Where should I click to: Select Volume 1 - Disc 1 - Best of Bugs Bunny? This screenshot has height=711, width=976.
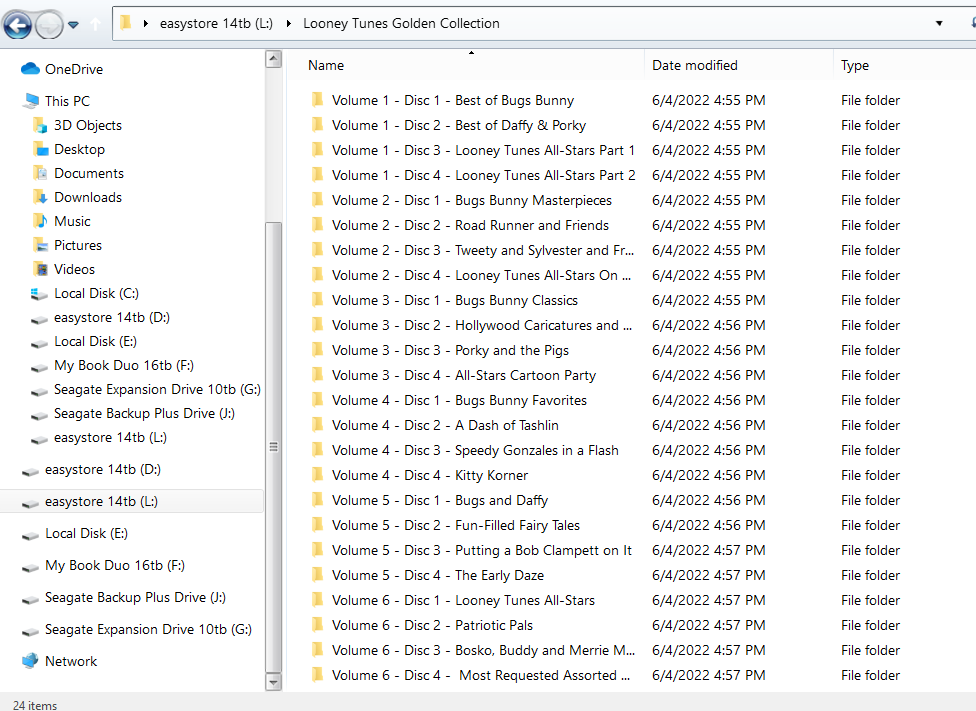453,100
